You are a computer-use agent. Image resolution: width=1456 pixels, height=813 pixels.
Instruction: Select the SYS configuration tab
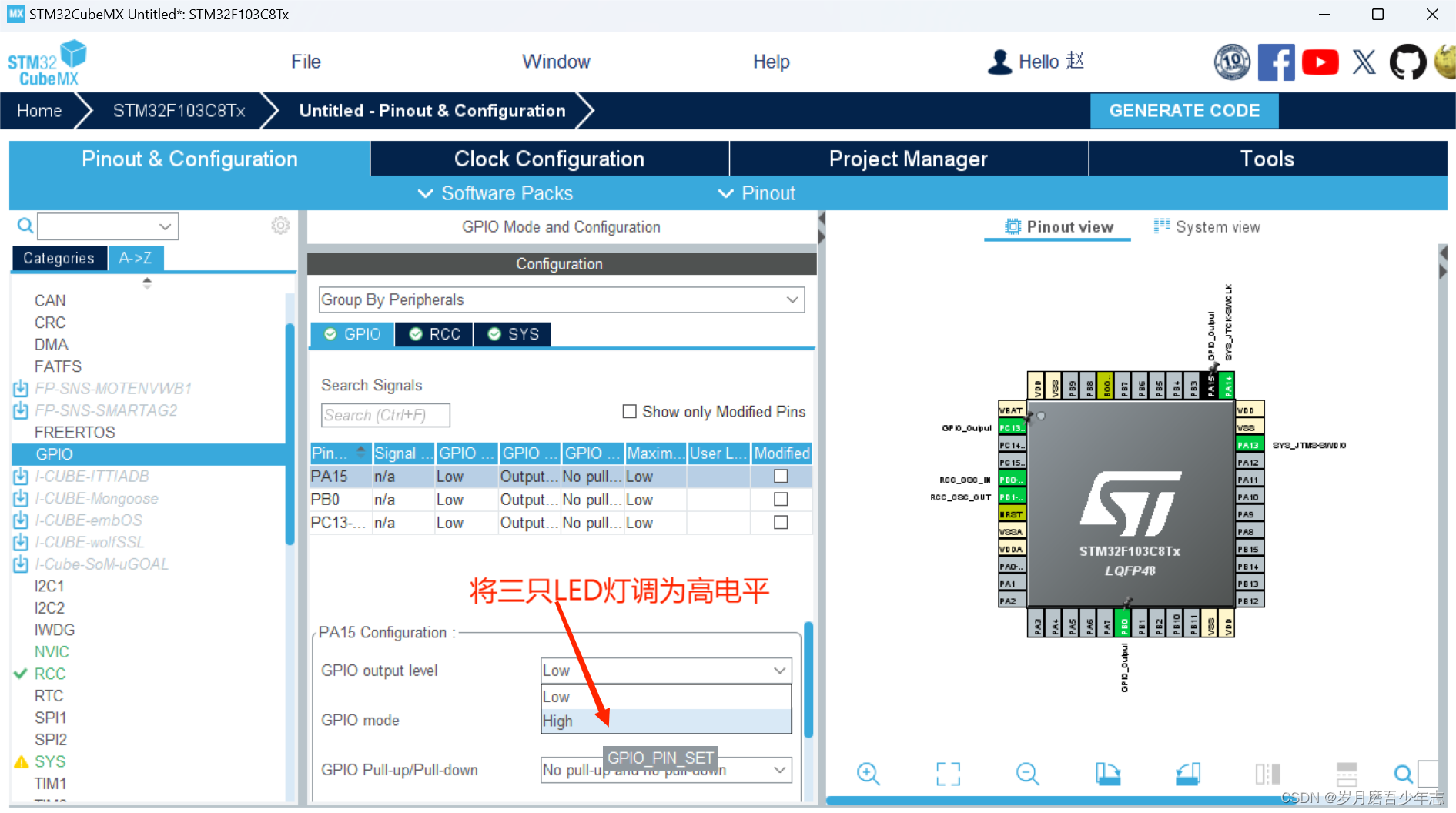point(513,334)
